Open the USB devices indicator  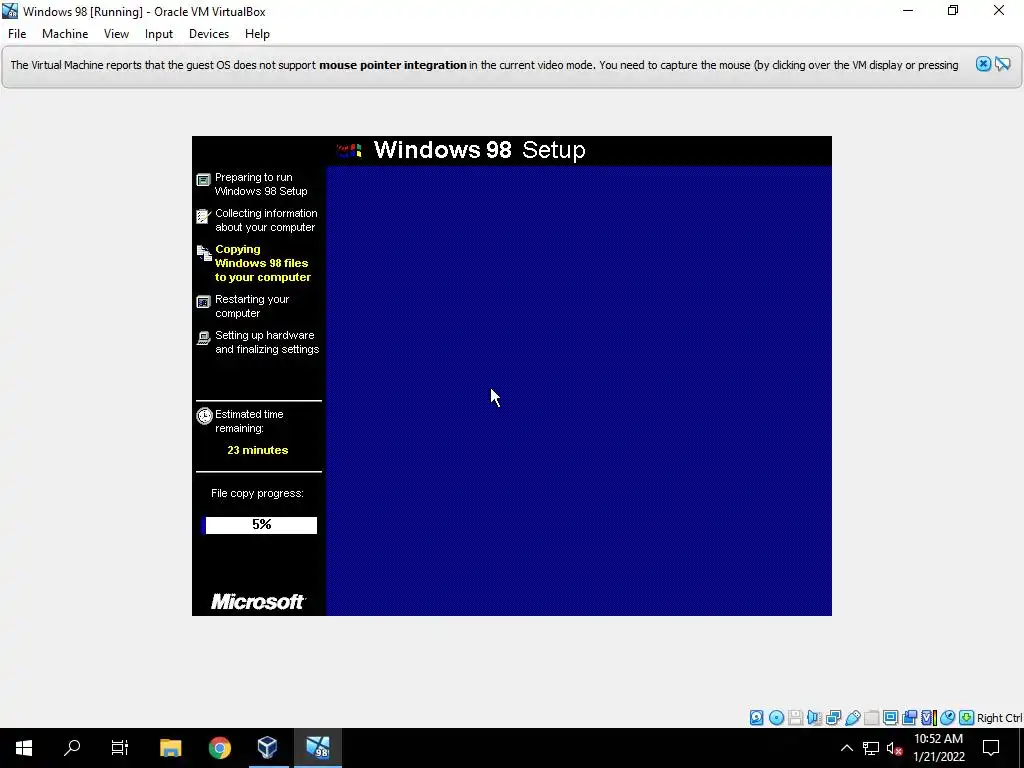pos(852,718)
